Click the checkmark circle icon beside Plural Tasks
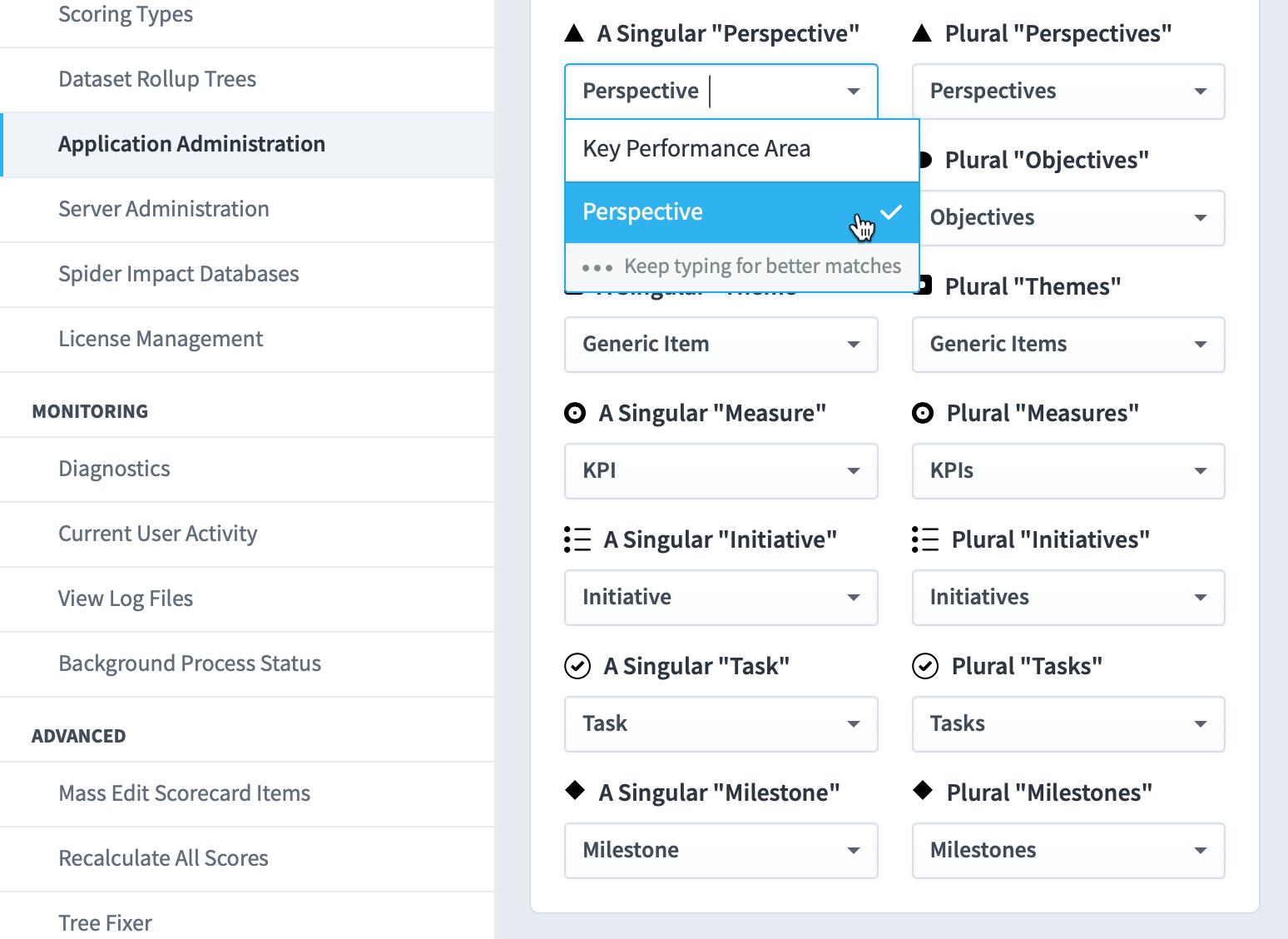 (925, 666)
